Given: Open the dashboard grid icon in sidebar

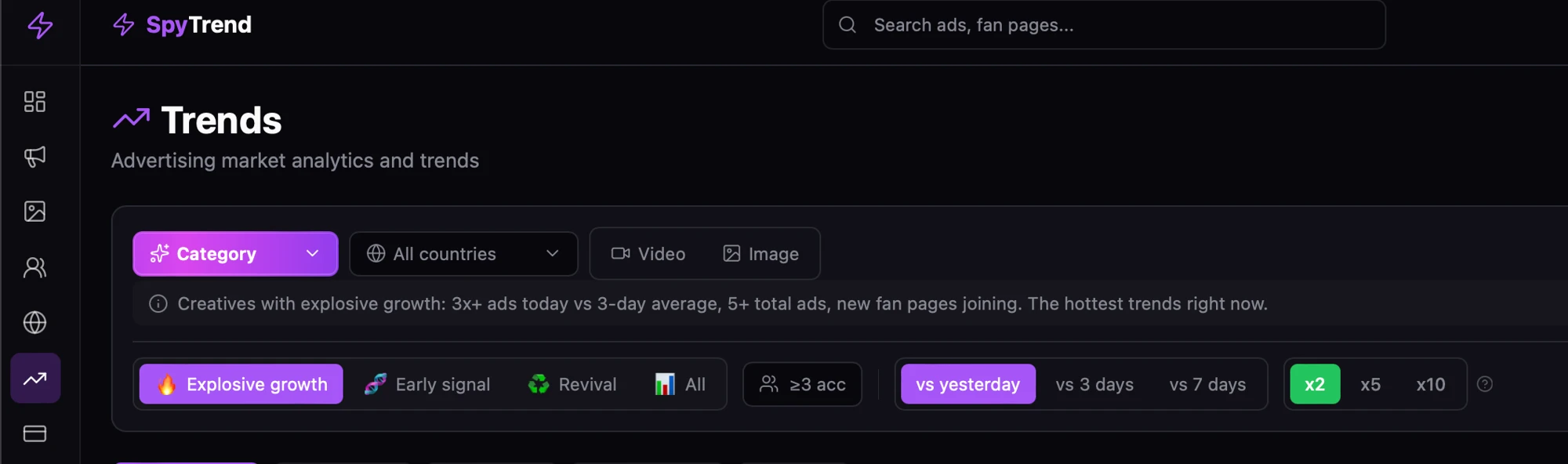Looking at the screenshot, I should 34,101.
